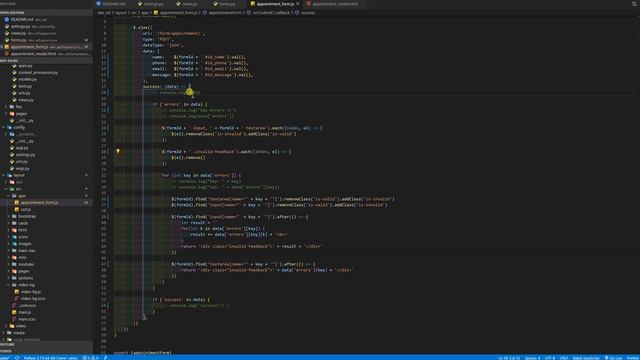The width and height of the screenshot is (640, 360).
Task: Click the 'Go Live' server button
Action: tap(613, 358)
